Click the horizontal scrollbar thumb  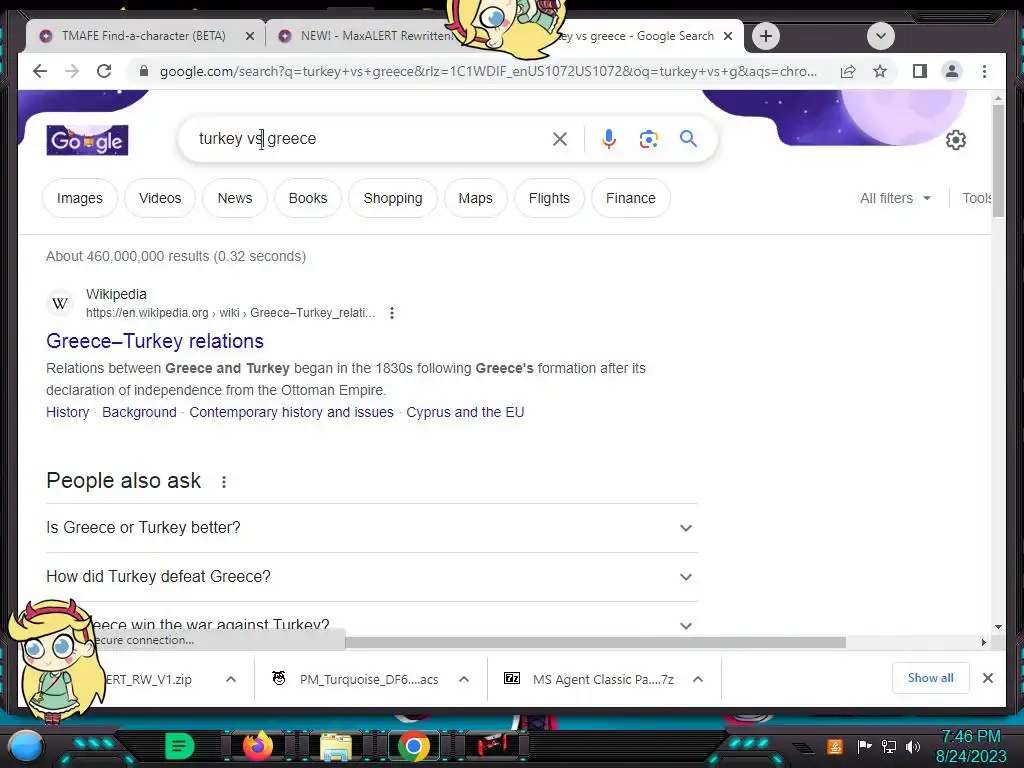tap(594, 643)
